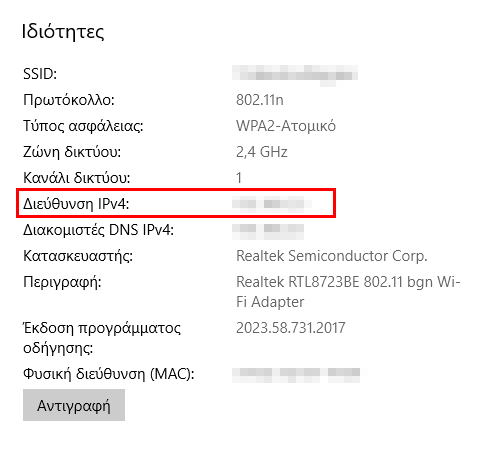Click the network channel value 1
Viewport: 500px width, 450px height.
tap(239, 178)
